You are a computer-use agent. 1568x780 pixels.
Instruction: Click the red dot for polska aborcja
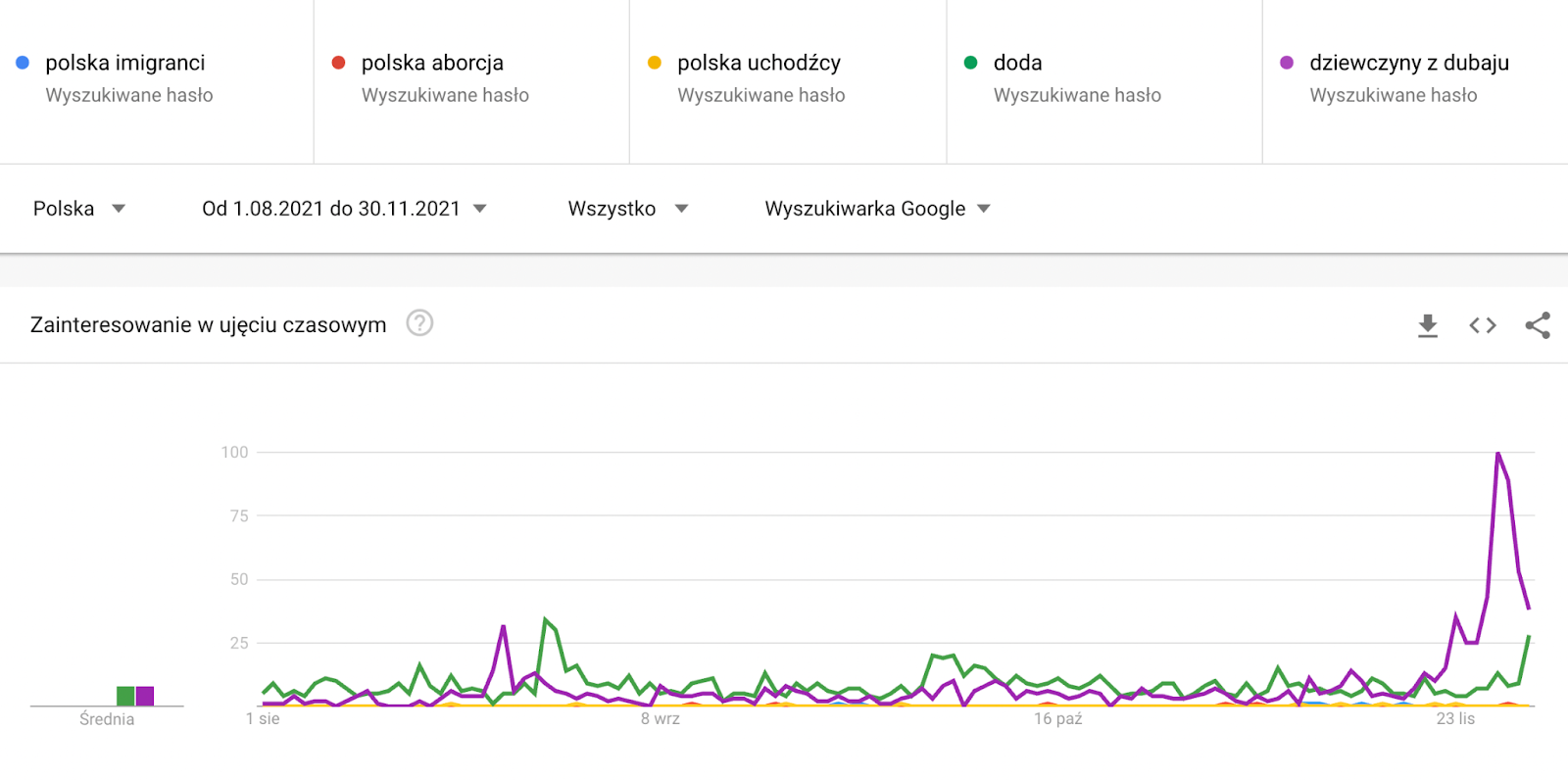click(x=339, y=63)
